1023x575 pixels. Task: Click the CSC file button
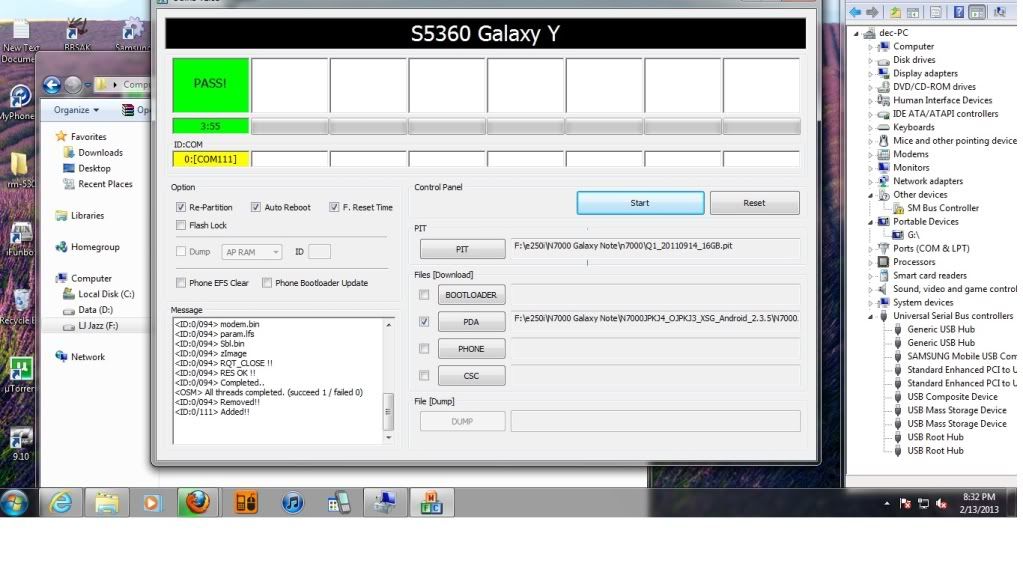pos(471,376)
